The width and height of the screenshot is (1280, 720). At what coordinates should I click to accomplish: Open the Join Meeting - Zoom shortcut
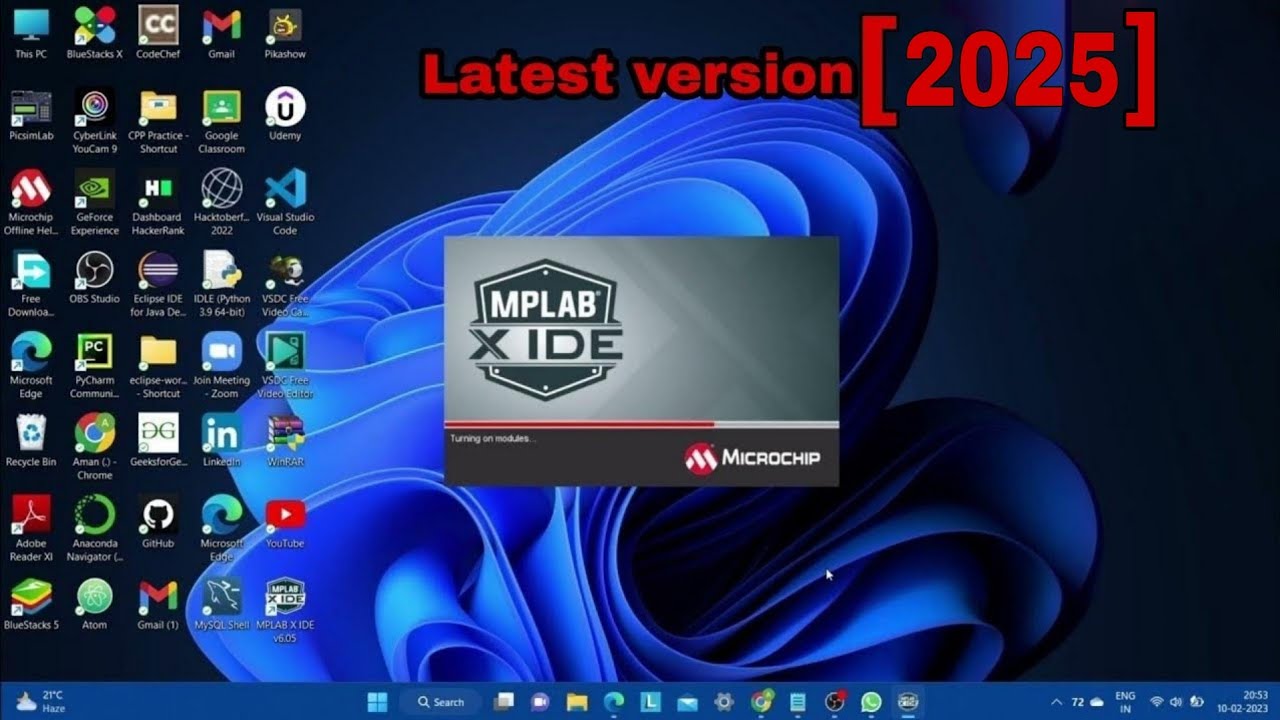(x=221, y=366)
